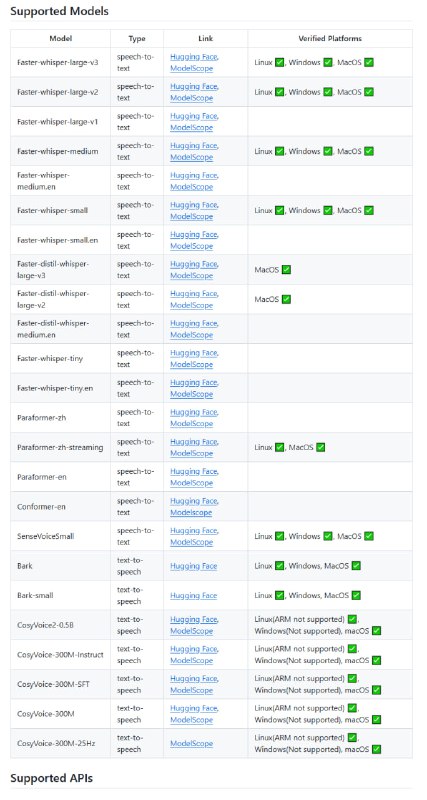
Task: Click Linux green checkmark in Faster-whisper-large-v3 row
Action: 279,63
